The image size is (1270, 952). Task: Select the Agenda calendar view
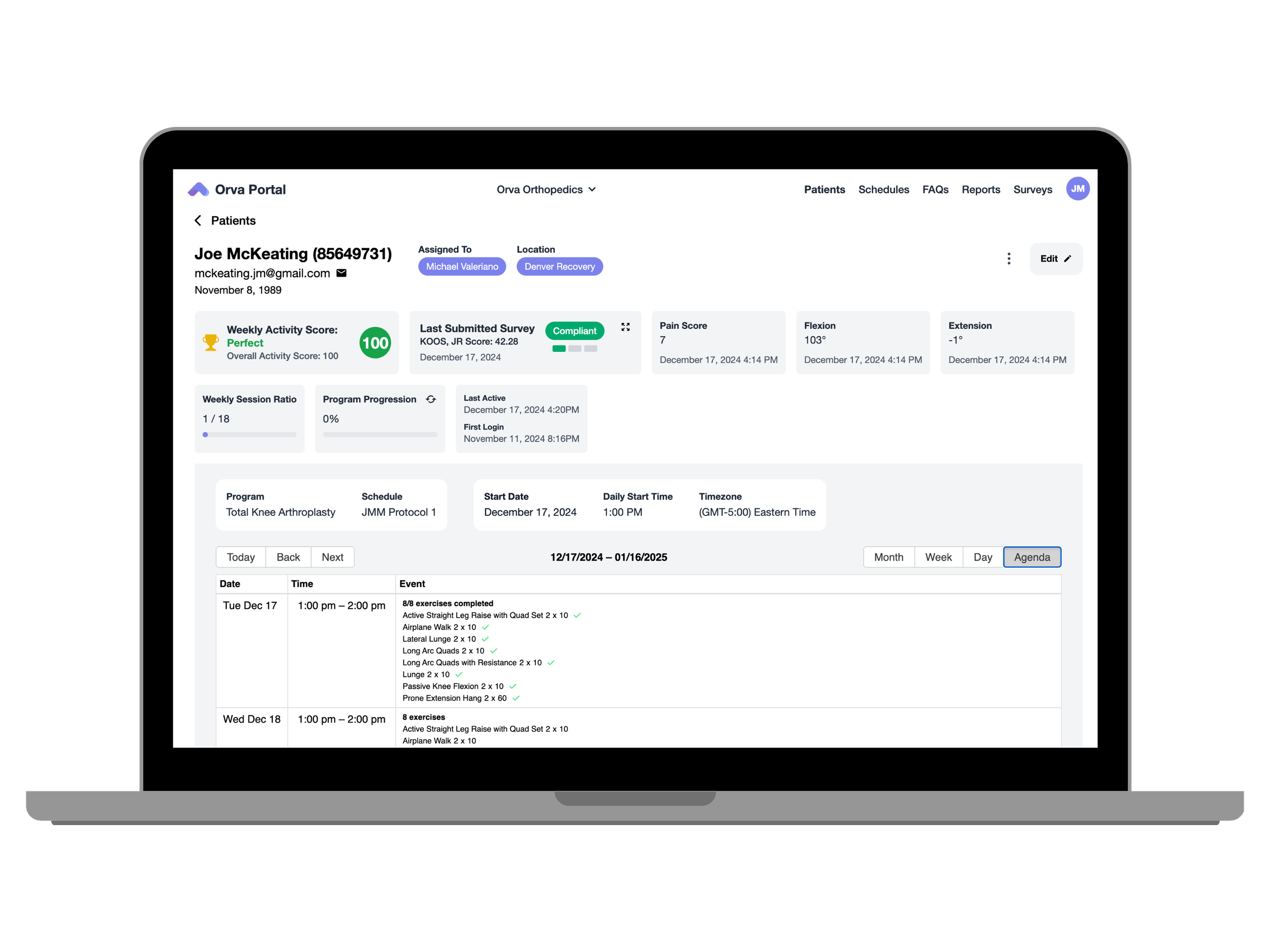[1032, 557]
